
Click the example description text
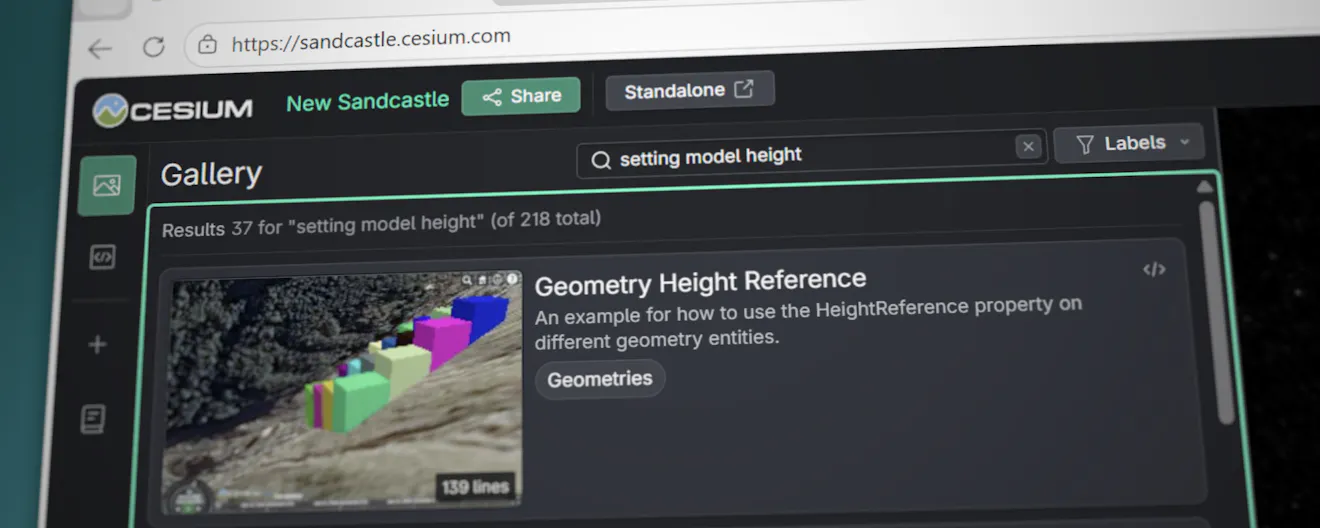tap(808, 323)
